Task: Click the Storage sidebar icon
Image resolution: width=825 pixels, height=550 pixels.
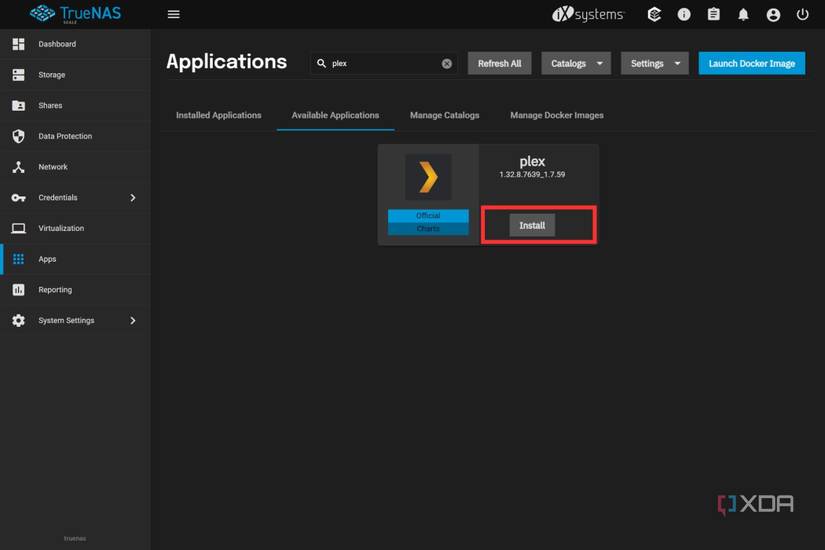Action: (x=18, y=75)
